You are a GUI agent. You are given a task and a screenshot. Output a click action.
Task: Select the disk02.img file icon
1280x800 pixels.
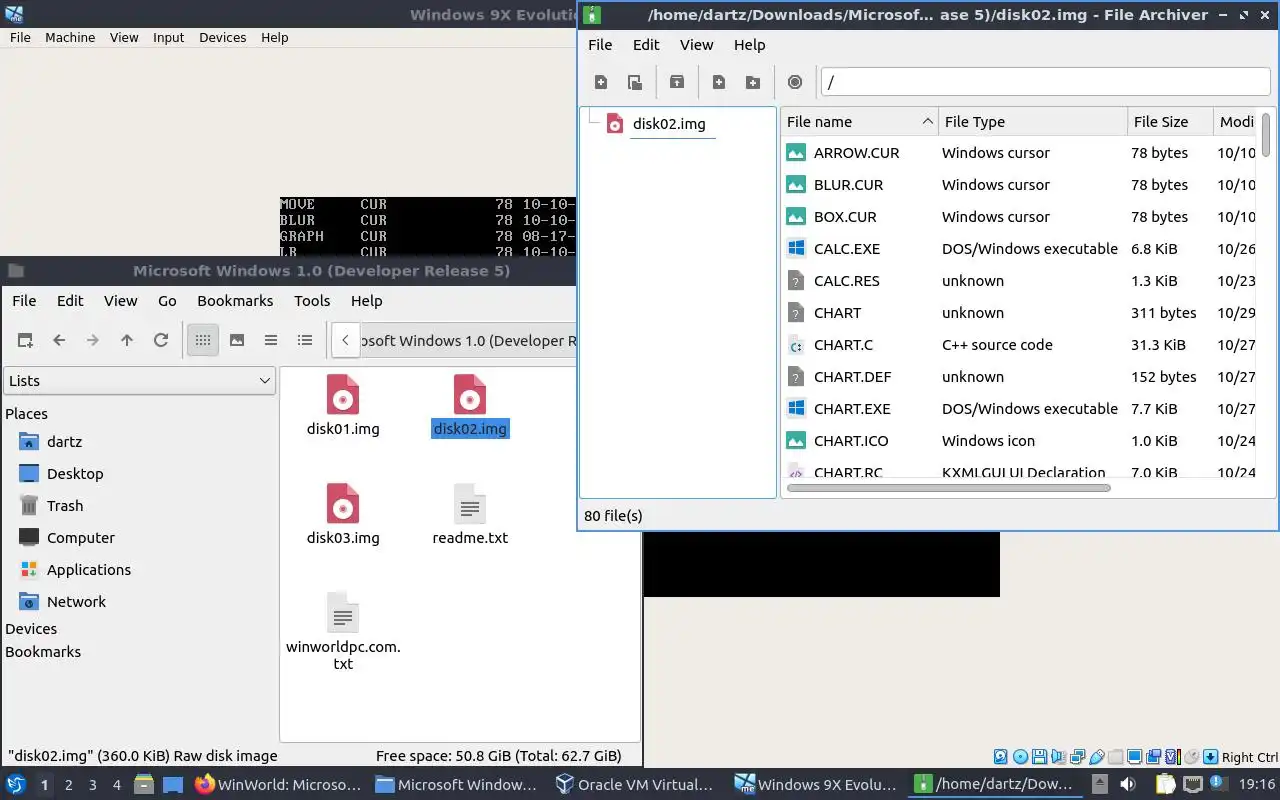(x=470, y=405)
